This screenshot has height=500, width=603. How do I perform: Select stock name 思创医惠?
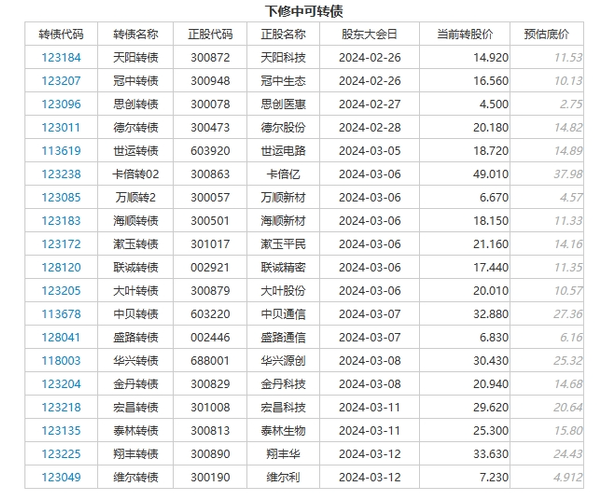tap(283, 104)
